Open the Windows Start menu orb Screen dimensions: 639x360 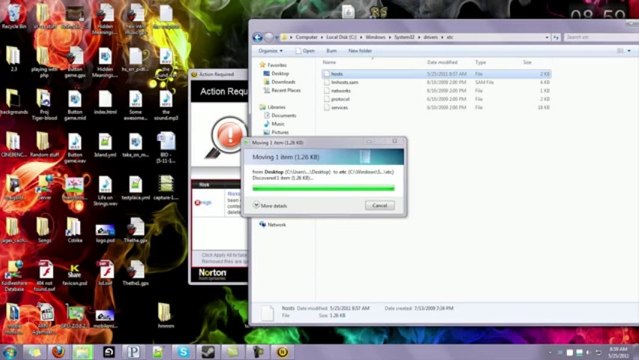pos(9,352)
